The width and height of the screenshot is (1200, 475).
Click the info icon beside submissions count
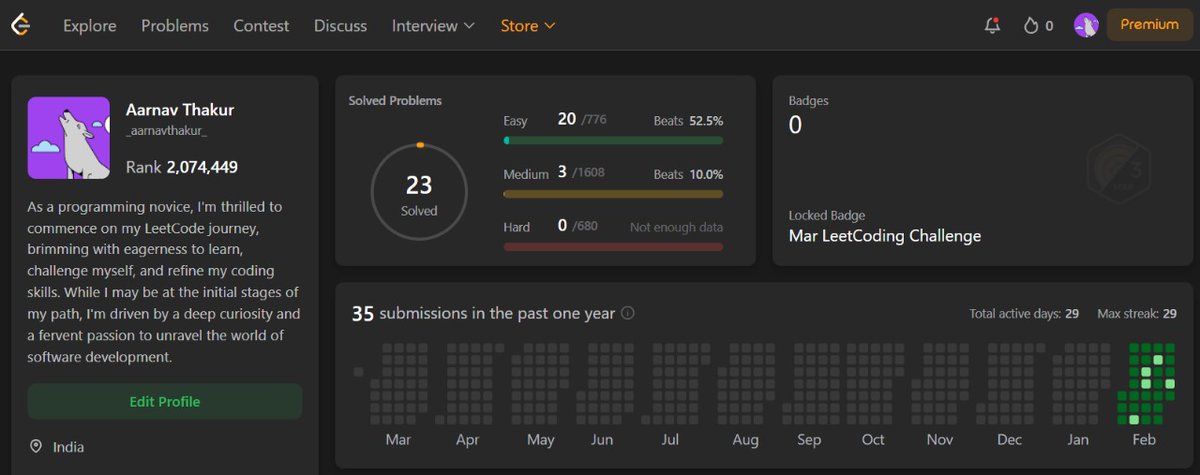(628, 313)
